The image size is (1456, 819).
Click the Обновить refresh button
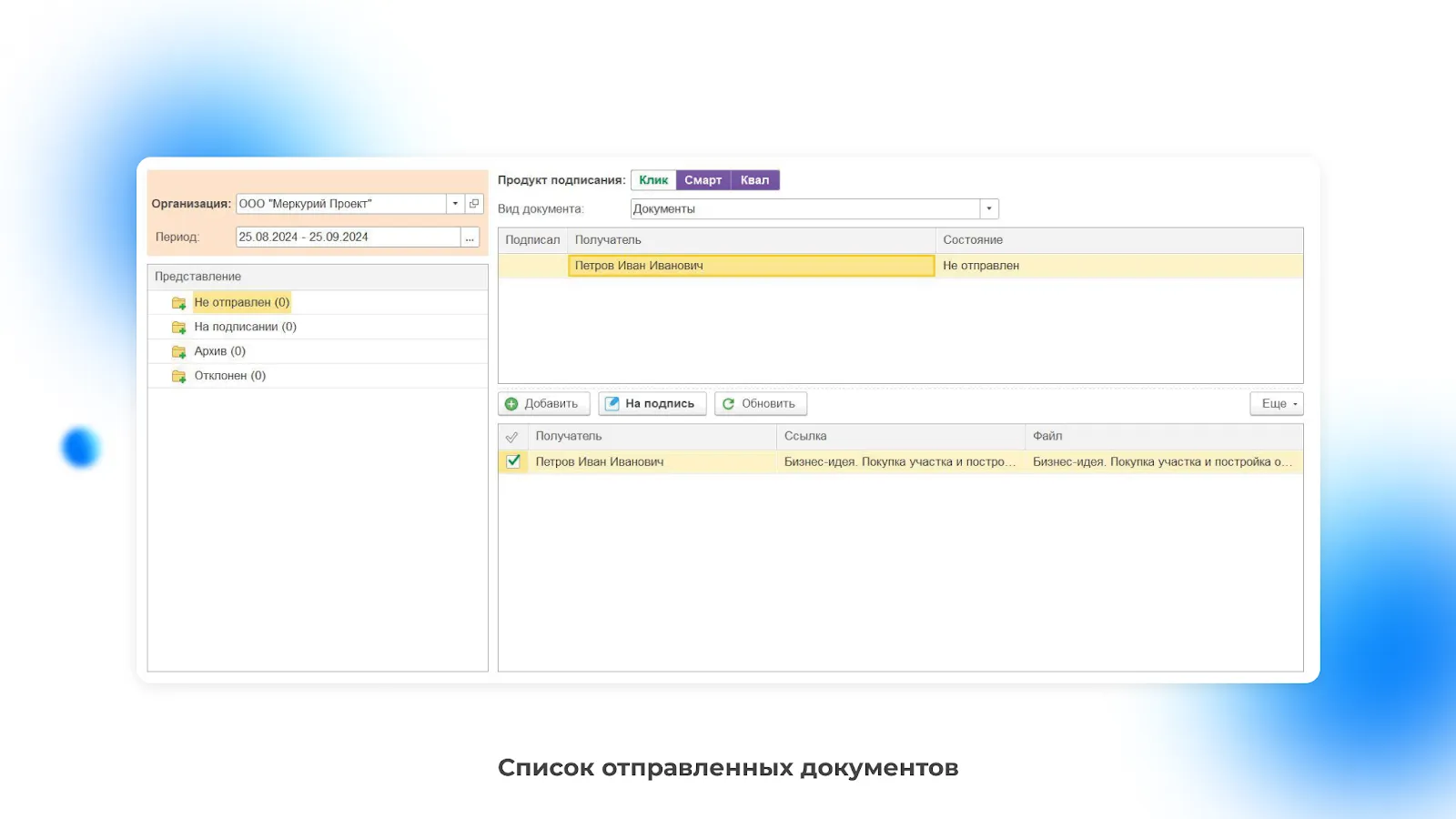tap(760, 404)
